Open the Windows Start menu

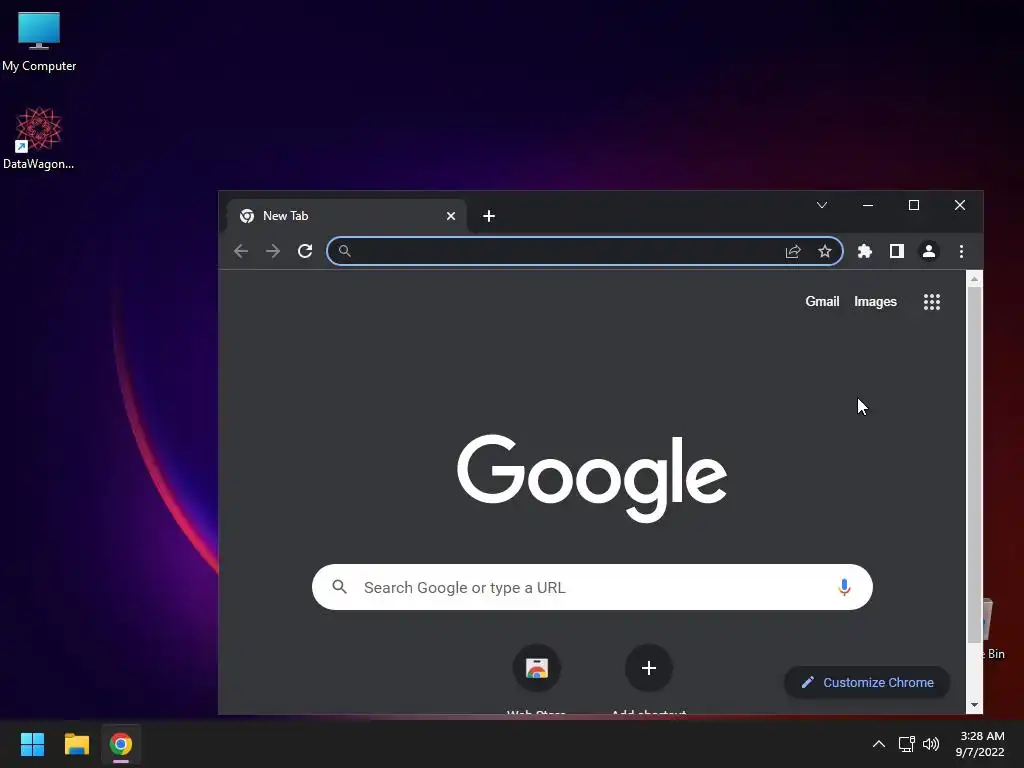click(x=32, y=744)
